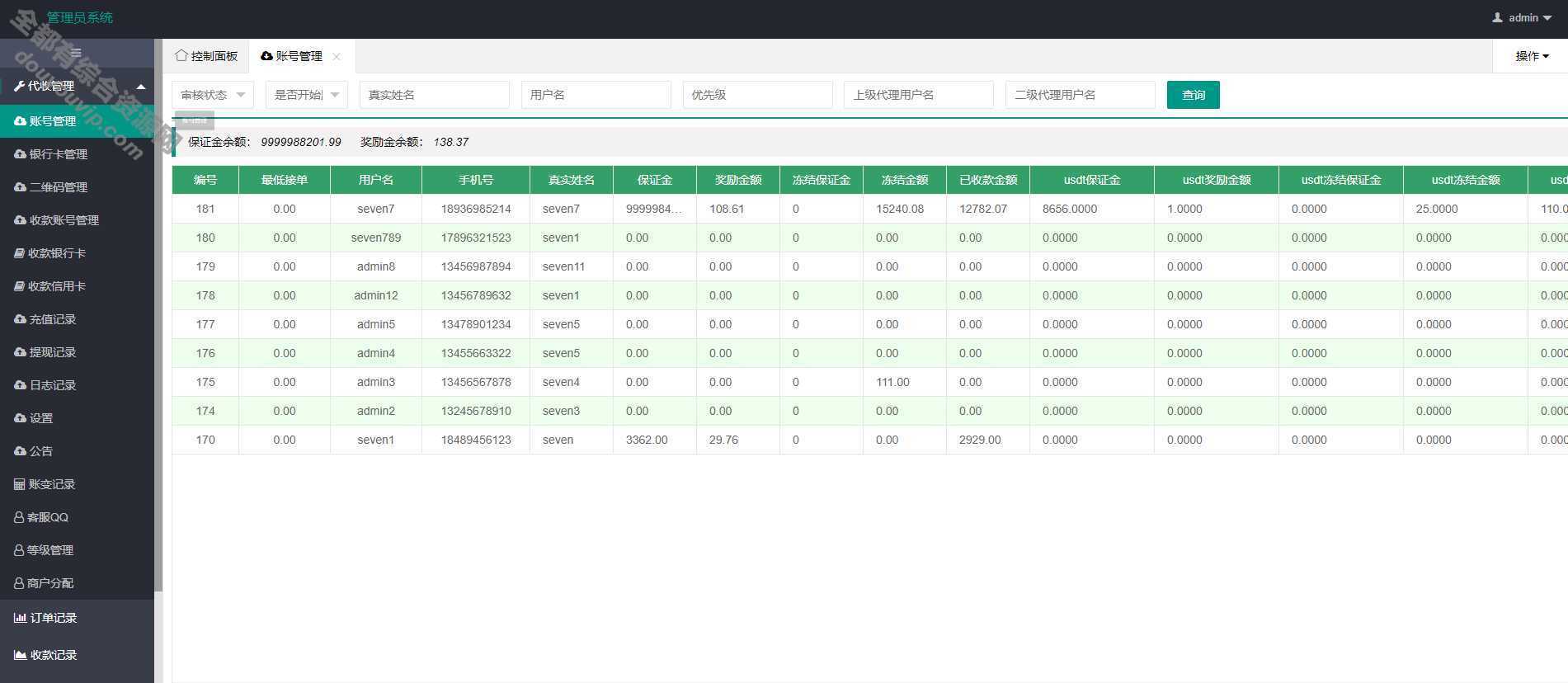1568x683 pixels.
Task: Open 客服QQ via its person icon
Action: pyautogui.click(x=19, y=517)
